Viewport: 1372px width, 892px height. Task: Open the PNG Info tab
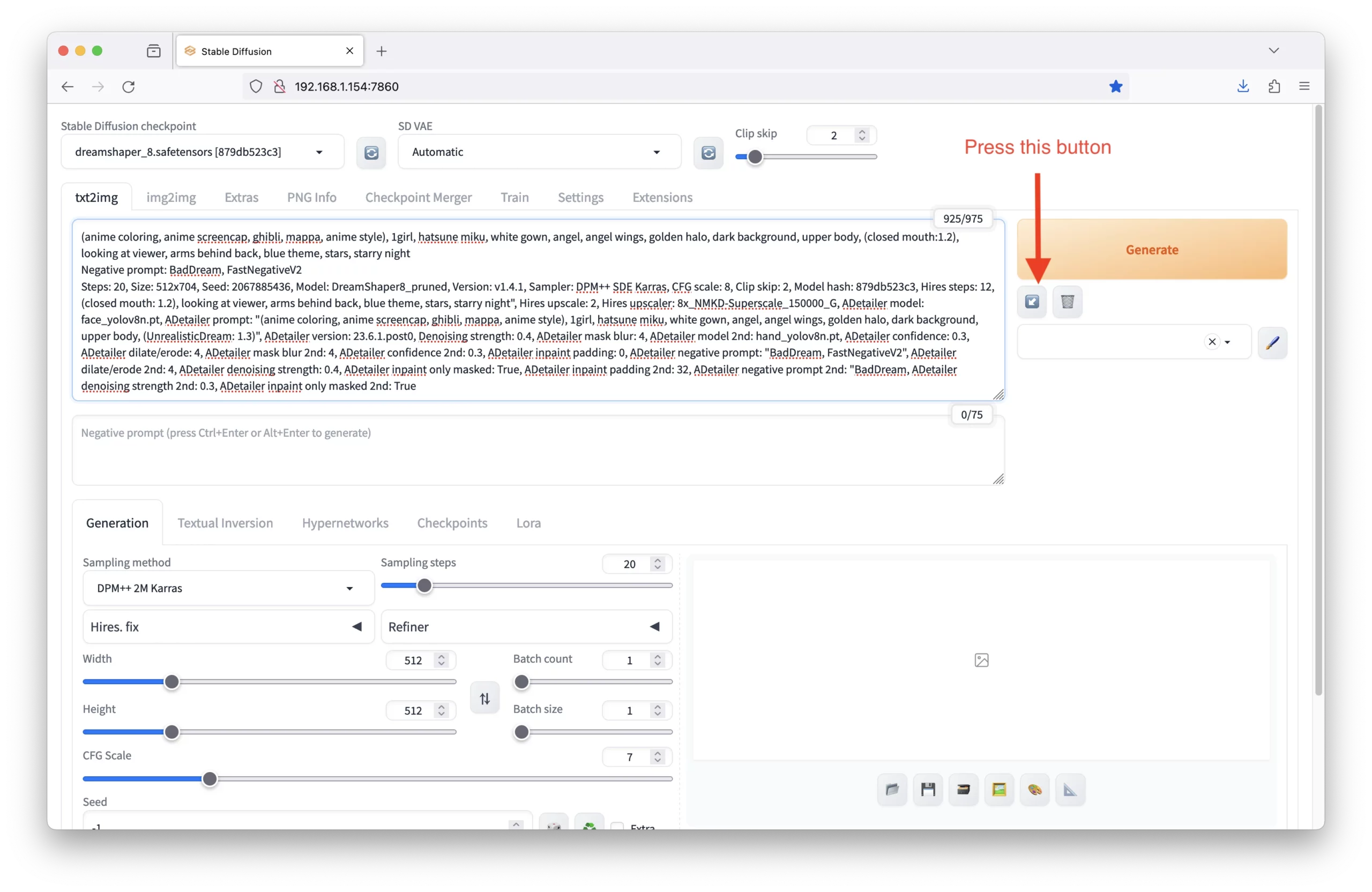click(x=312, y=198)
